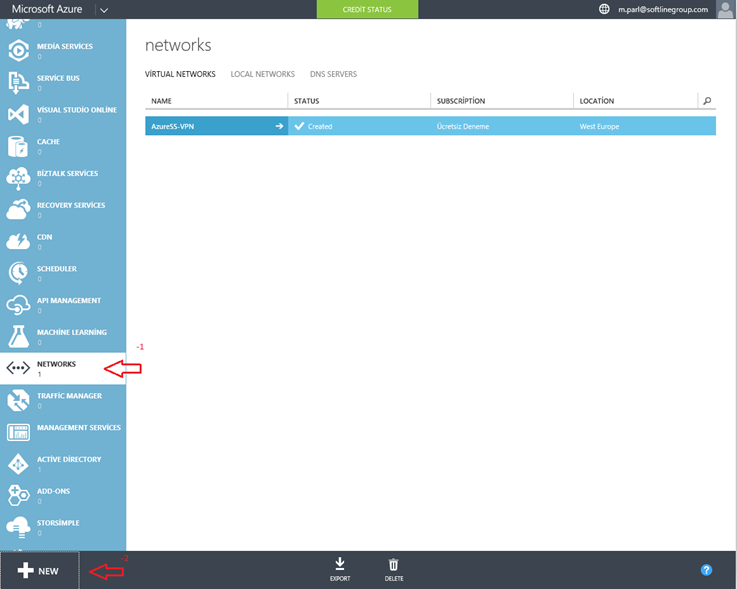Open Traffic Manager label in sidebar
Screen dimensions: 737x589
[69, 396]
